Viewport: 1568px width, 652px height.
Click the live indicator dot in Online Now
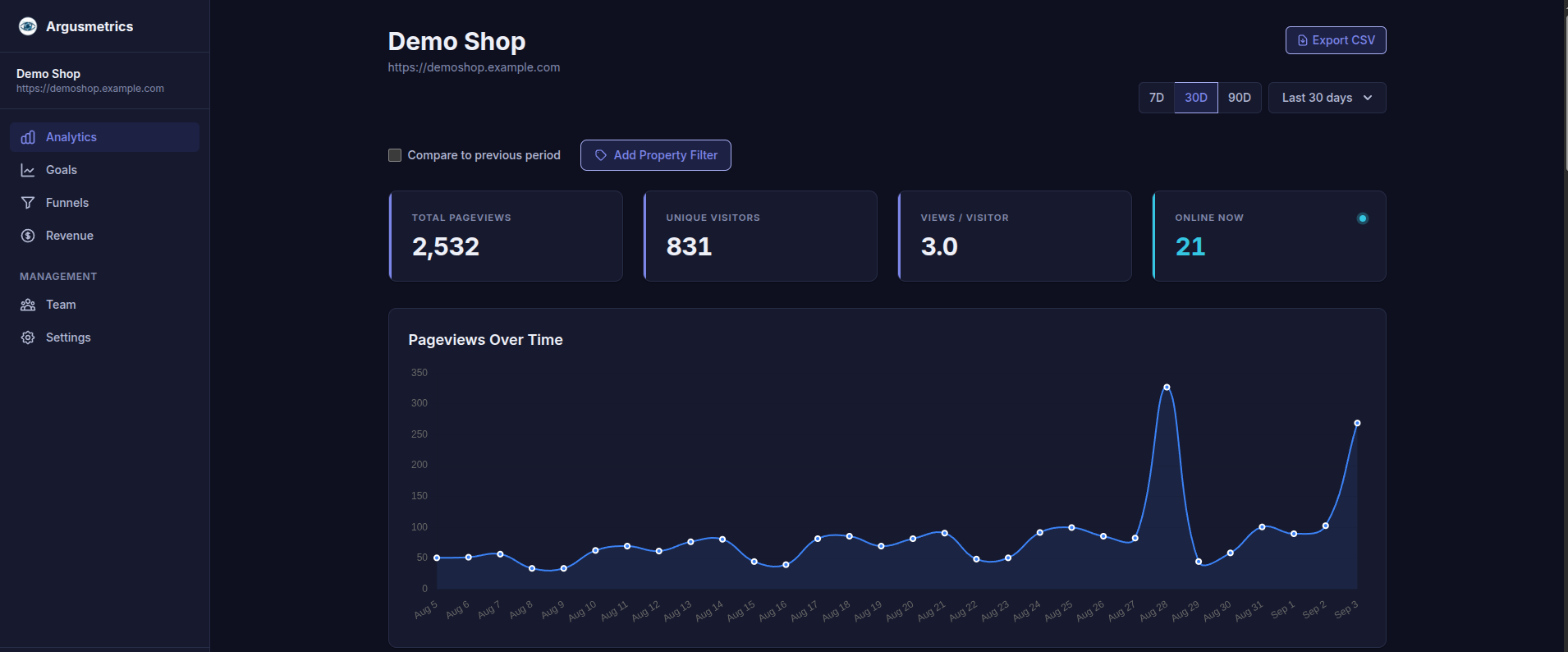[x=1362, y=218]
